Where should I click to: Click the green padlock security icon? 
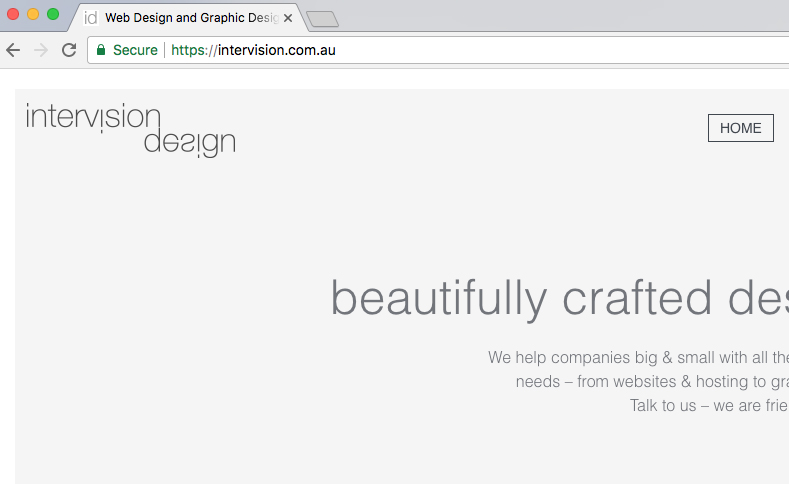(101, 50)
